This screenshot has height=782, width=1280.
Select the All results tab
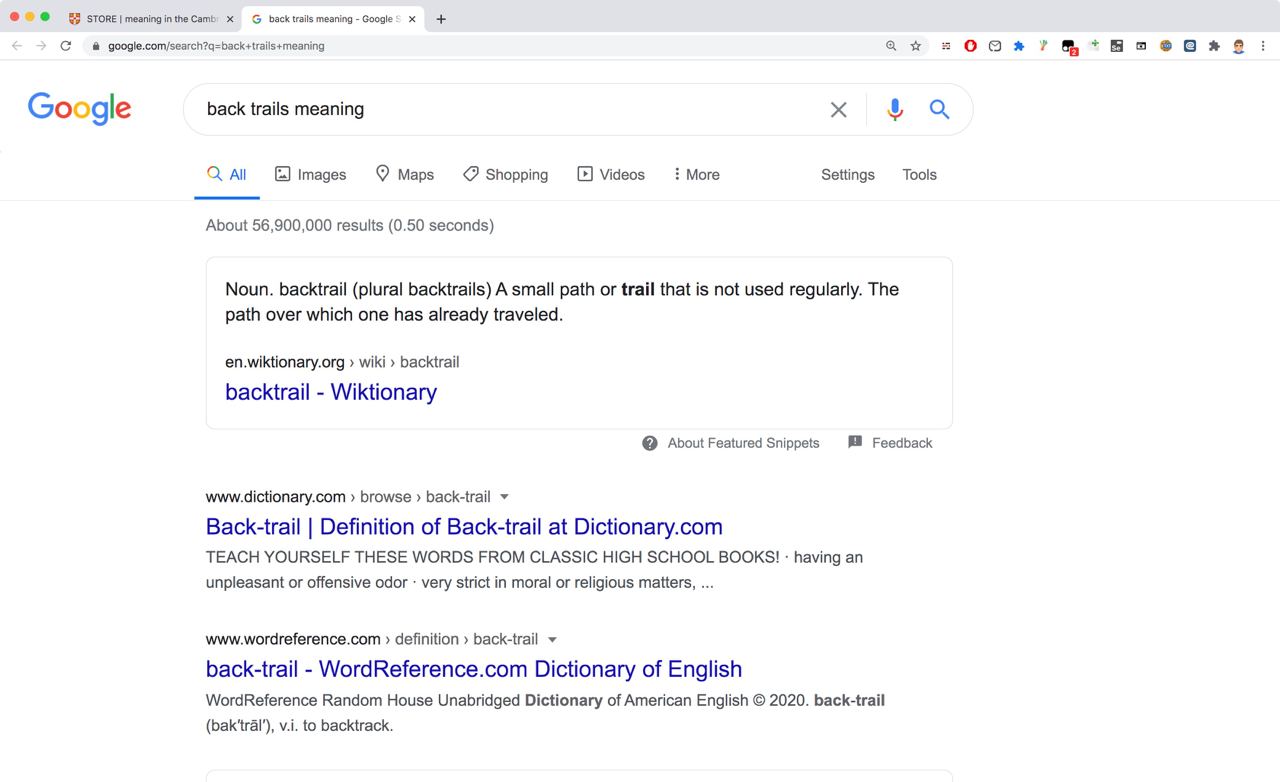(227, 174)
